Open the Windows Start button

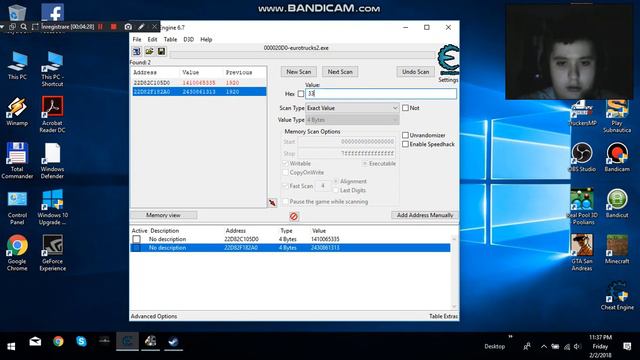coord(11,347)
